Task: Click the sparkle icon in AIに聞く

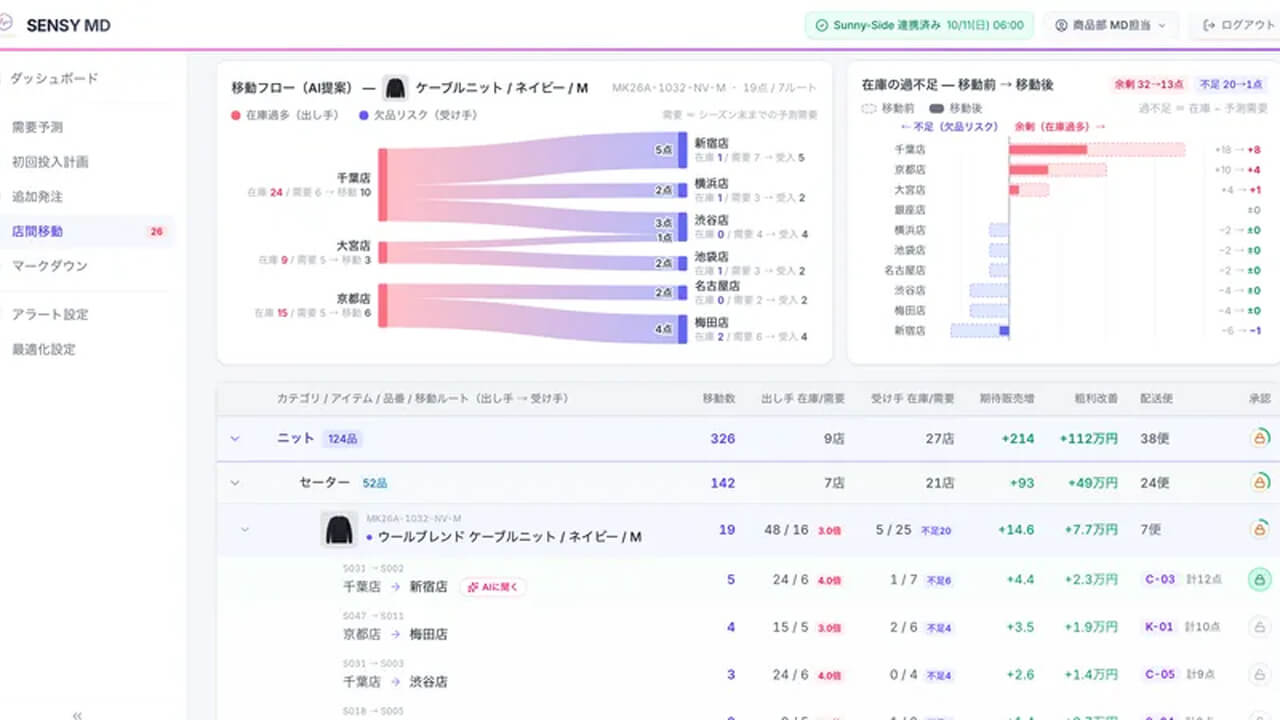Action: 471,587
